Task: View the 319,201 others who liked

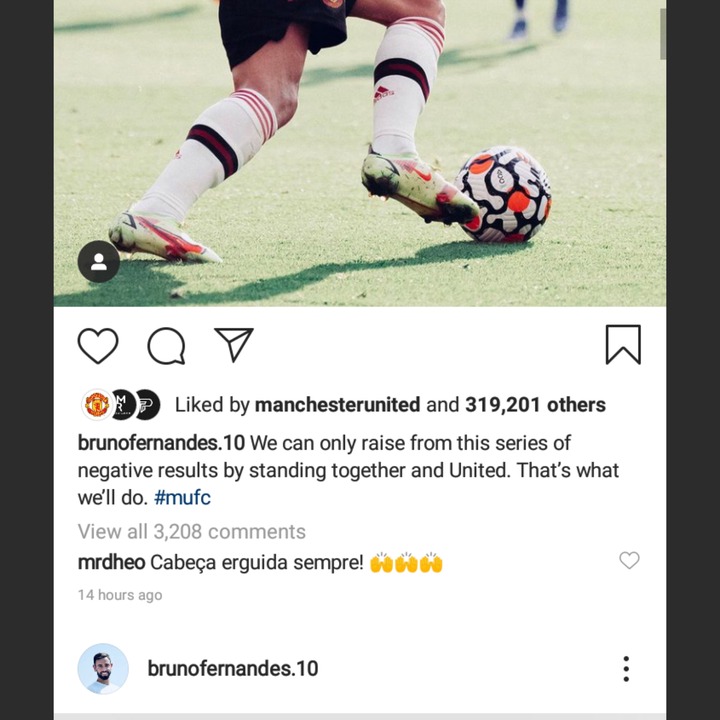Action: point(535,405)
